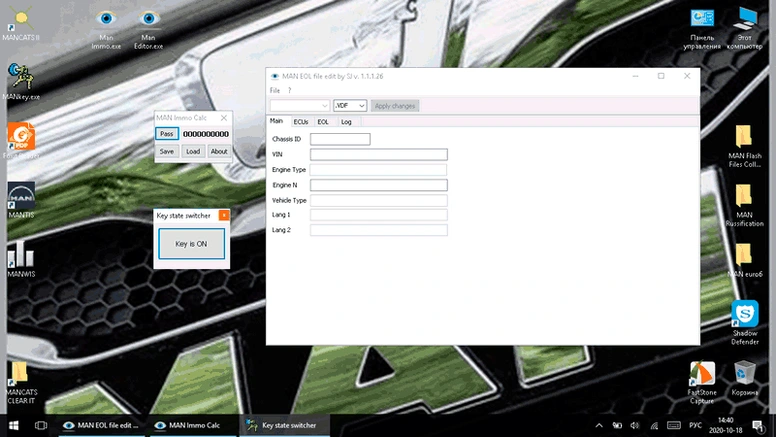
Task: Open the This PC desktop icon
Action: [x=744, y=28]
